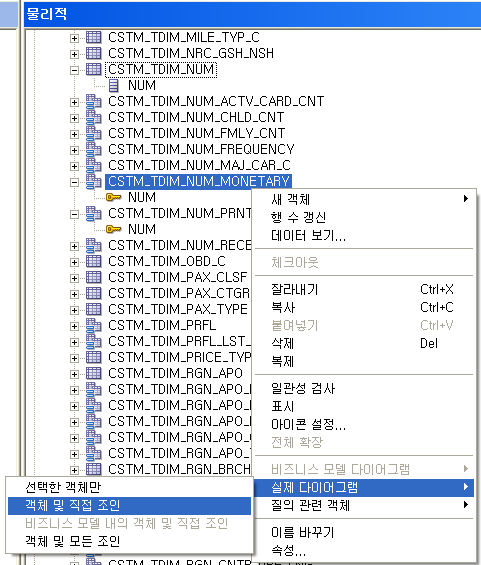This screenshot has width=481, height=565.
Task: Open 속성... from context menu
Action: [x=364, y=550]
